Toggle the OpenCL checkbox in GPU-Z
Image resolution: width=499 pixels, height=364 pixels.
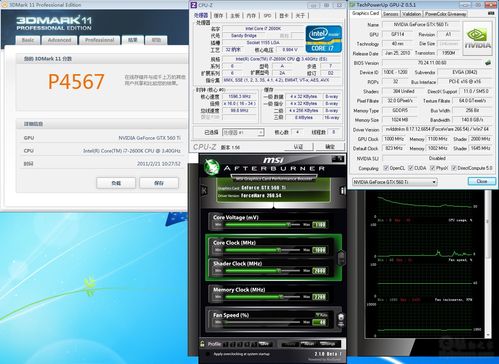click(x=386, y=168)
